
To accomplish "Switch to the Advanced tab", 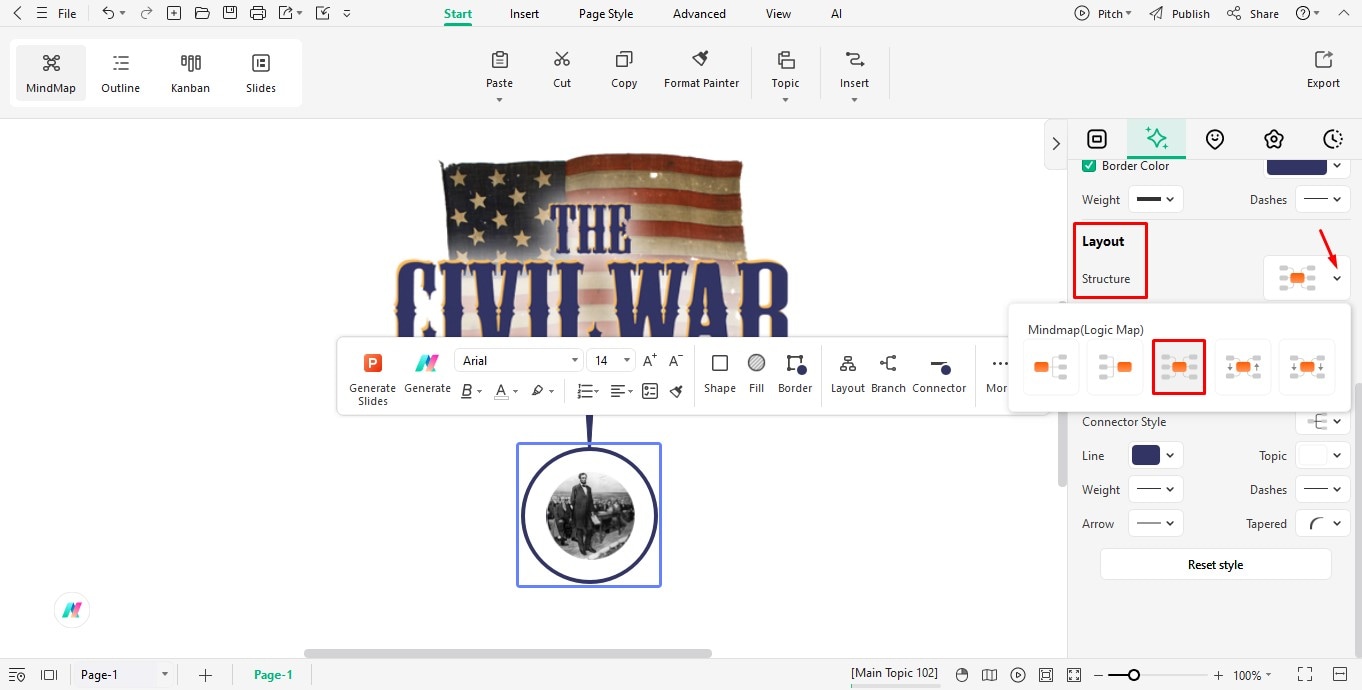I will coord(699,14).
